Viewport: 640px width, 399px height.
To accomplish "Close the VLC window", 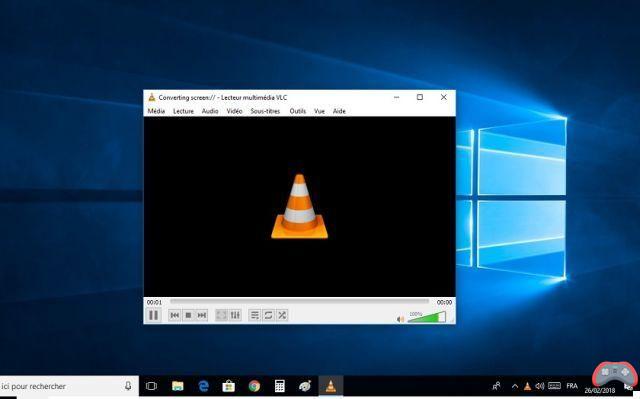I will coord(444,97).
